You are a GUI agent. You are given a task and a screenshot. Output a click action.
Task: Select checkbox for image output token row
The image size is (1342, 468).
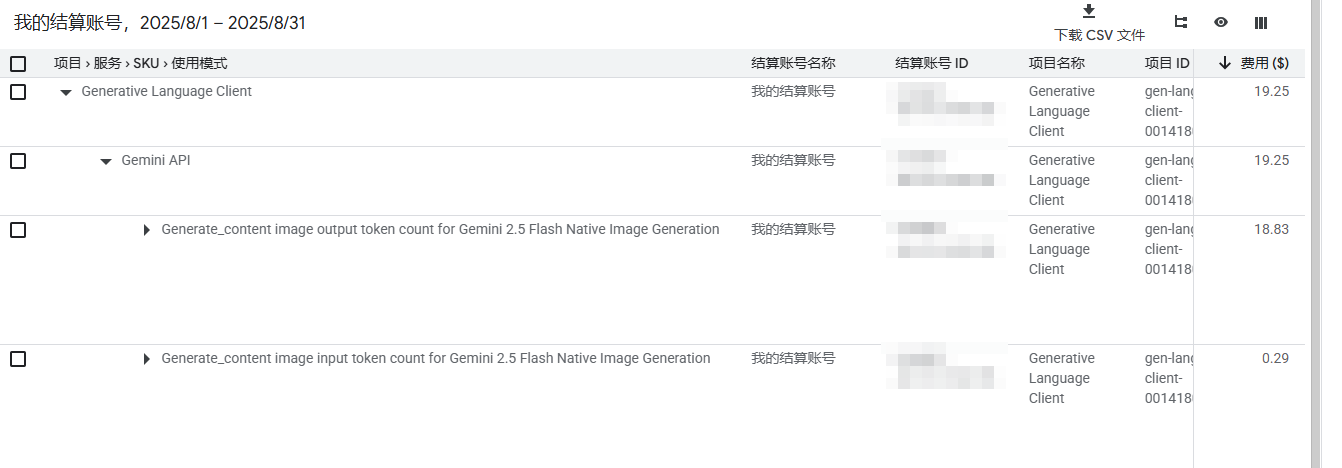(18, 230)
